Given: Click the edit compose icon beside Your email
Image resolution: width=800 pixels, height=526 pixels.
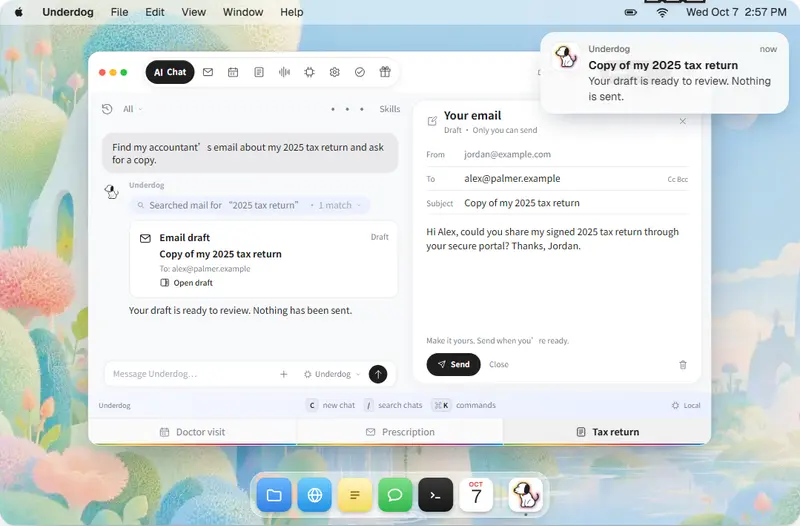Looking at the screenshot, I should click(432, 121).
